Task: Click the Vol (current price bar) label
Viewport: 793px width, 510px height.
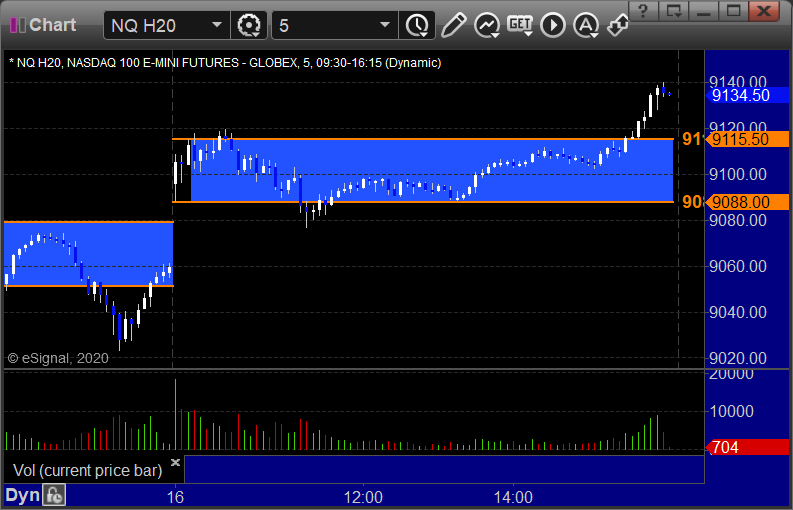Action: [87, 471]
